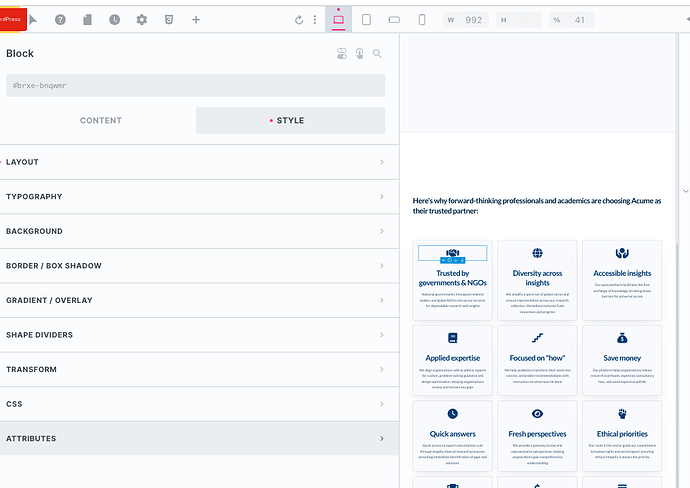This screenshot has height=488, width=690.
Task: Open the three-dot breakpoint options menu
Action: pyautogui.click(x=315, y=20)
